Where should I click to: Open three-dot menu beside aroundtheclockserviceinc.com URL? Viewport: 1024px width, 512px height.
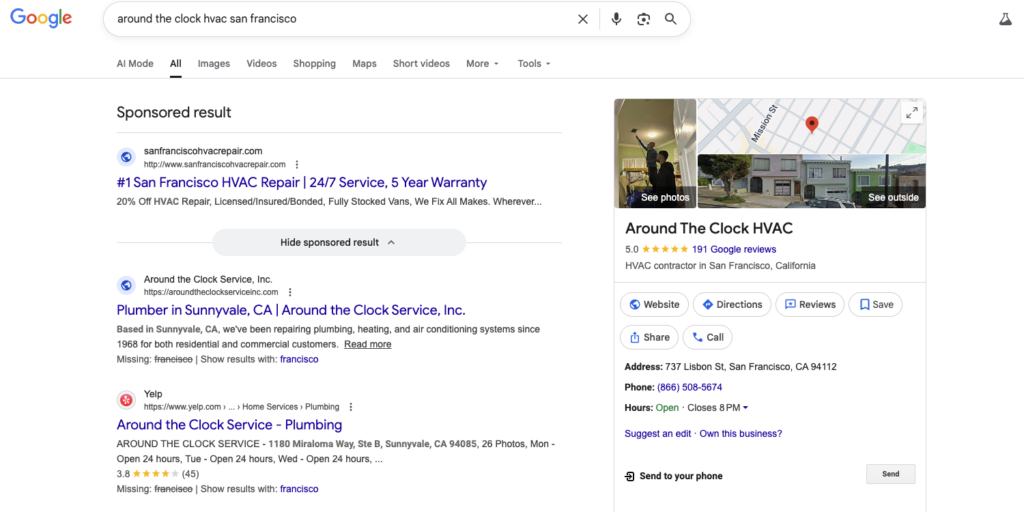[290, 292]
